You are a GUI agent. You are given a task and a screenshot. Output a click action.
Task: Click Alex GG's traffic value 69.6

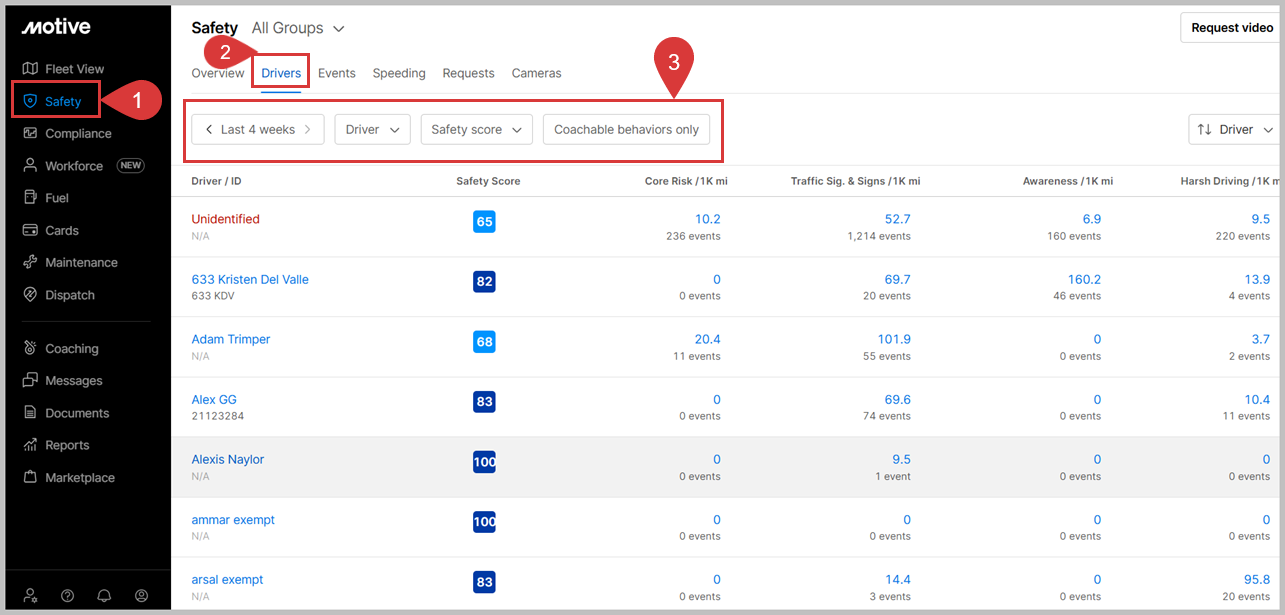tap(898, 399)
